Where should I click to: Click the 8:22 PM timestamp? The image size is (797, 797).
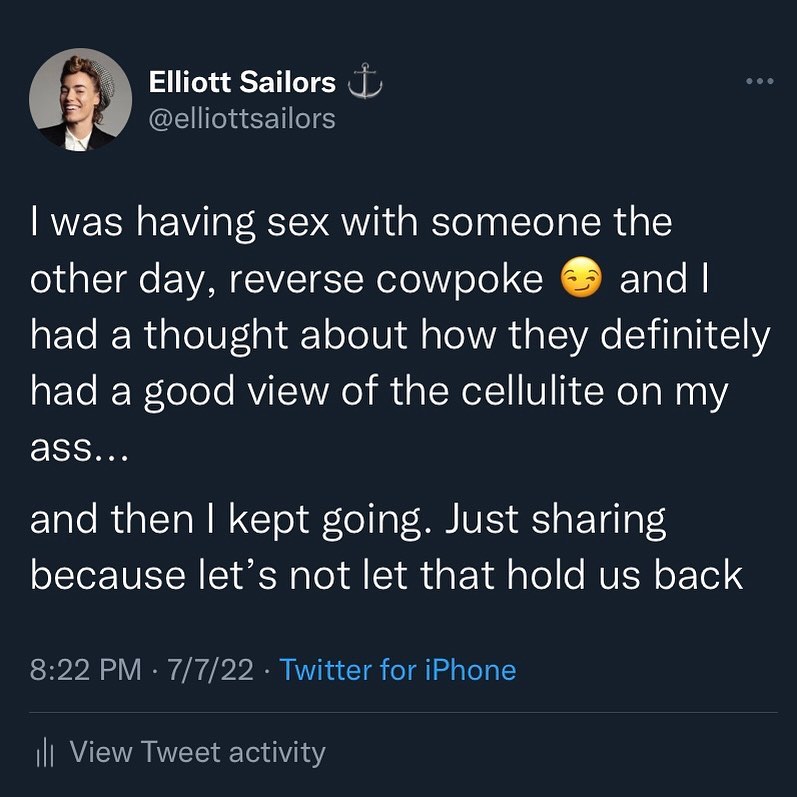85,669
